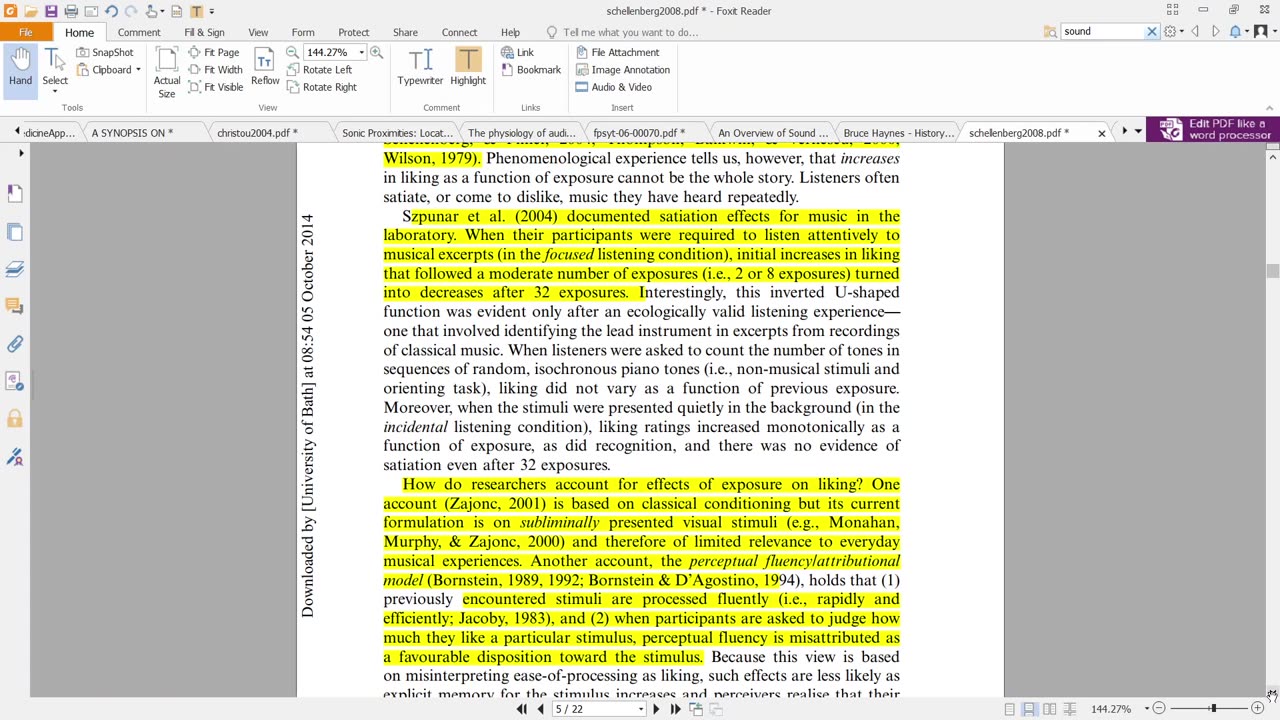Image resolution: width=1280 pixels, height=720 pixels.
Task: Click Edit PDF like a word processor banner
Action: click(1212, 130)
